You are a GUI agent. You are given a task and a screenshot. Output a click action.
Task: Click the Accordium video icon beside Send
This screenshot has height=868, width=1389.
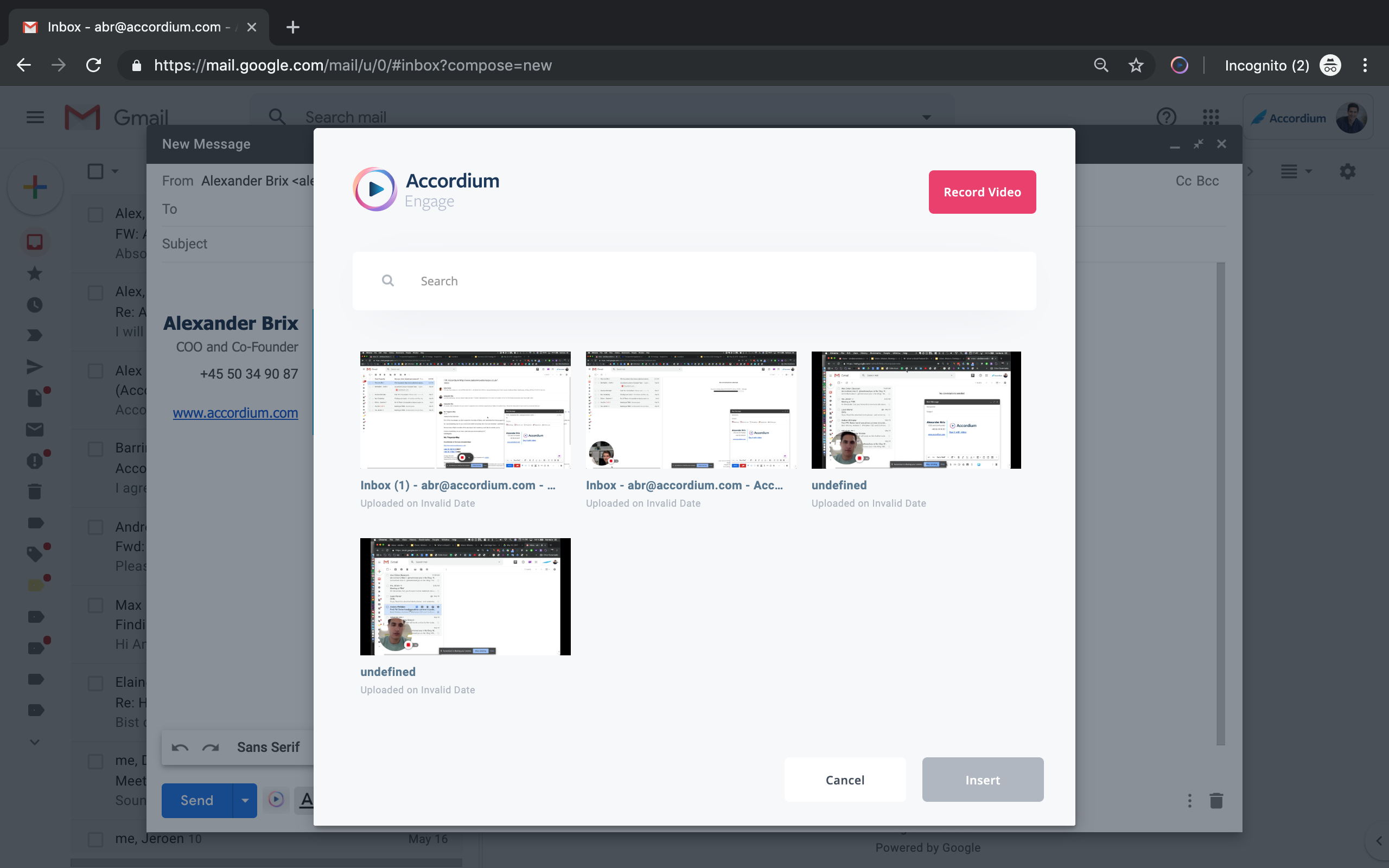click(276, 799)
